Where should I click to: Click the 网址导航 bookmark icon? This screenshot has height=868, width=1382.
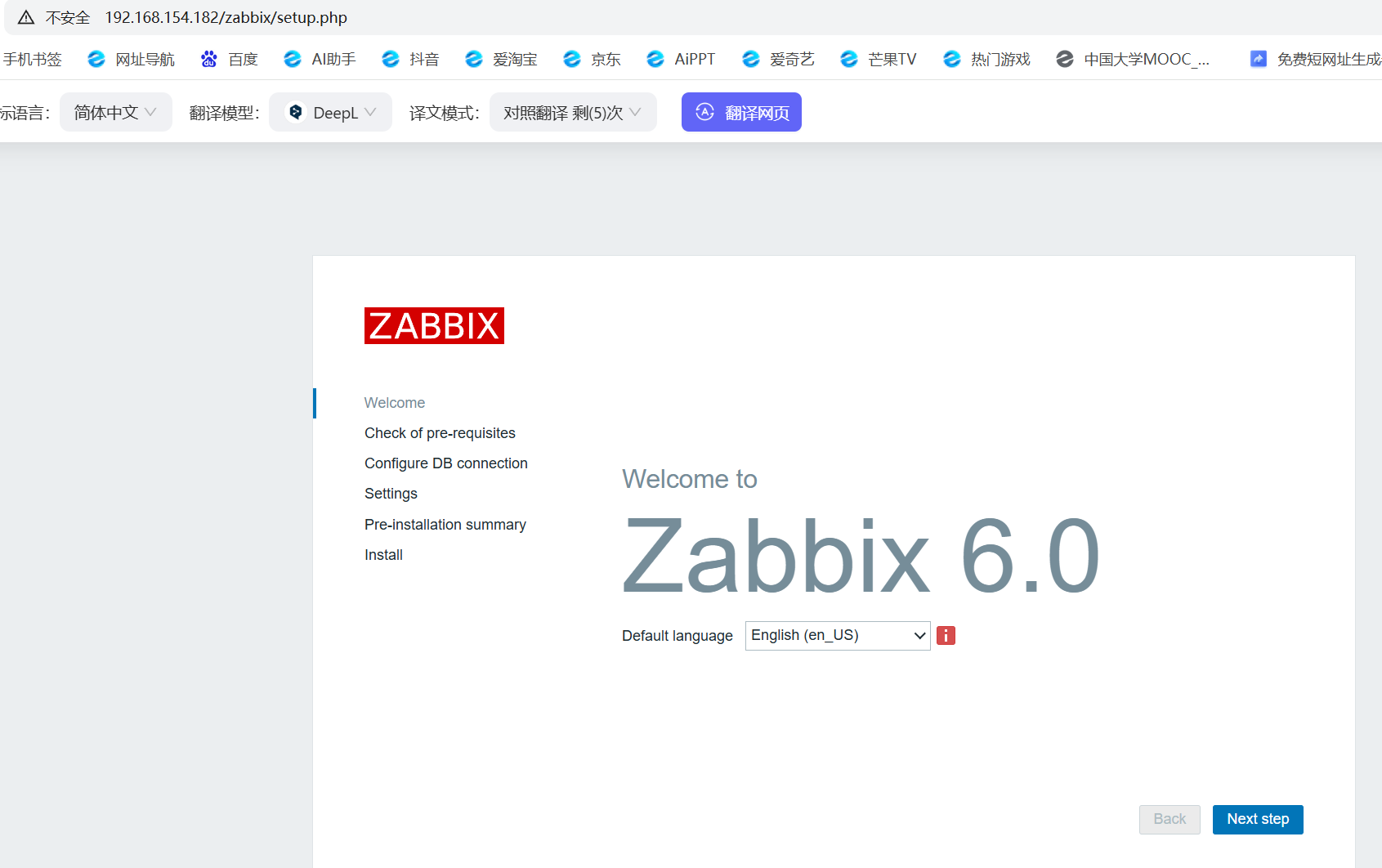coord(96,59)
